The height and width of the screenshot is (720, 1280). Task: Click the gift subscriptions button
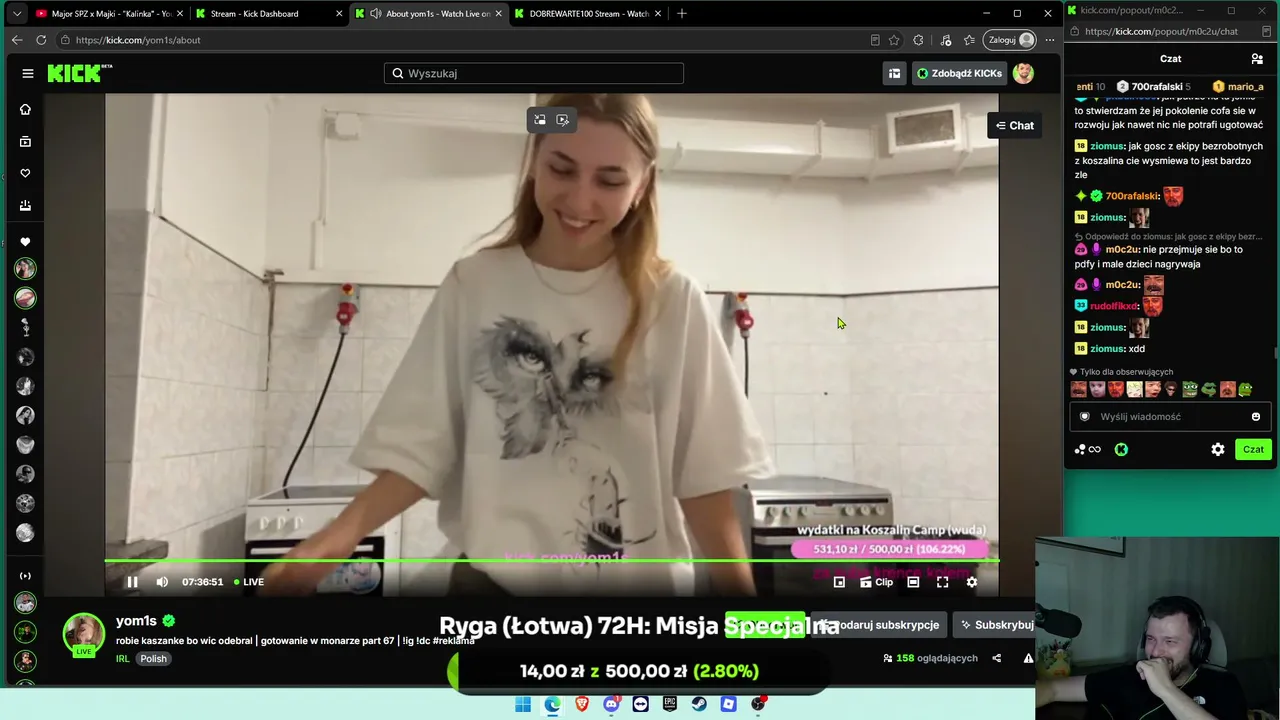pos(880,625)
